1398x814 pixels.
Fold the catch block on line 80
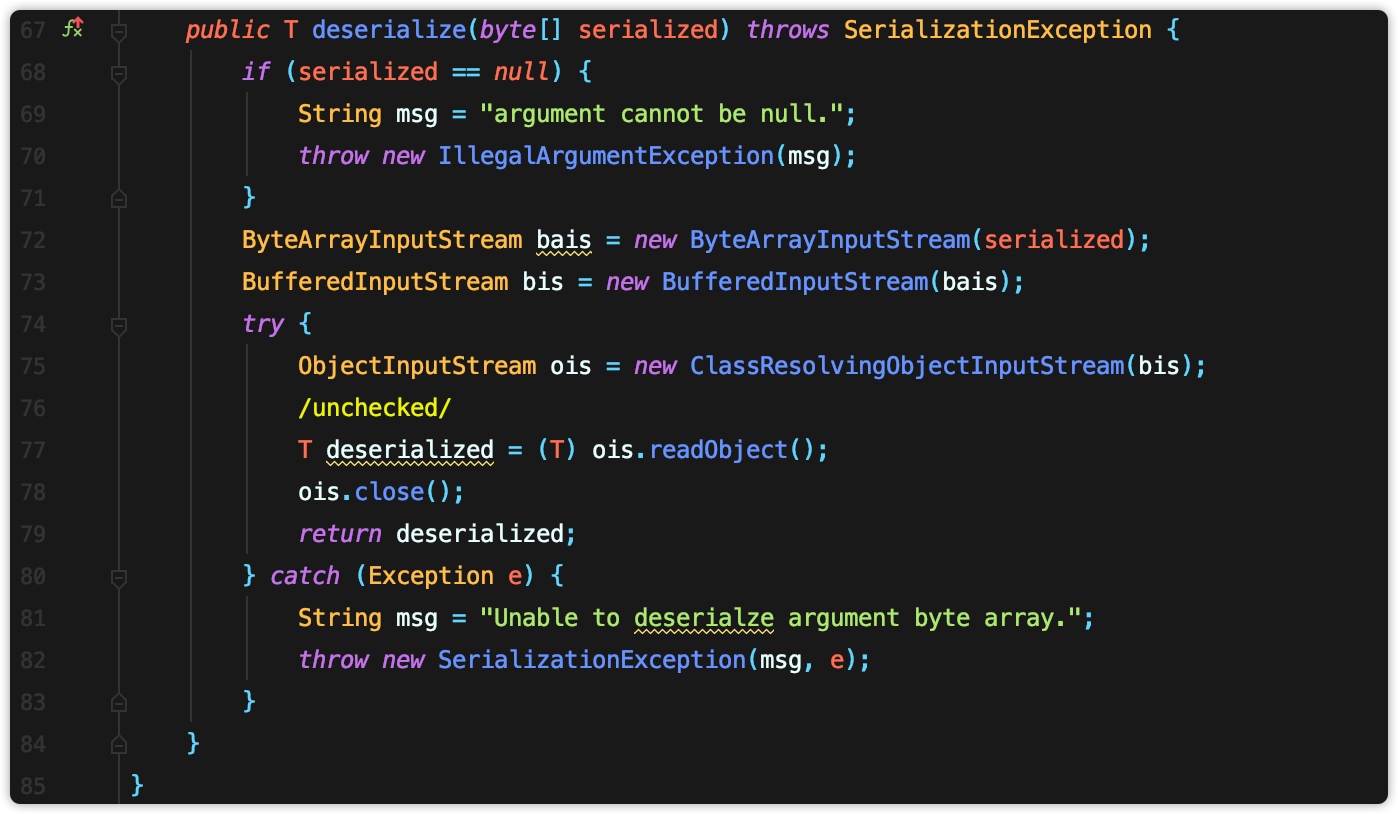tap(119, 576)
